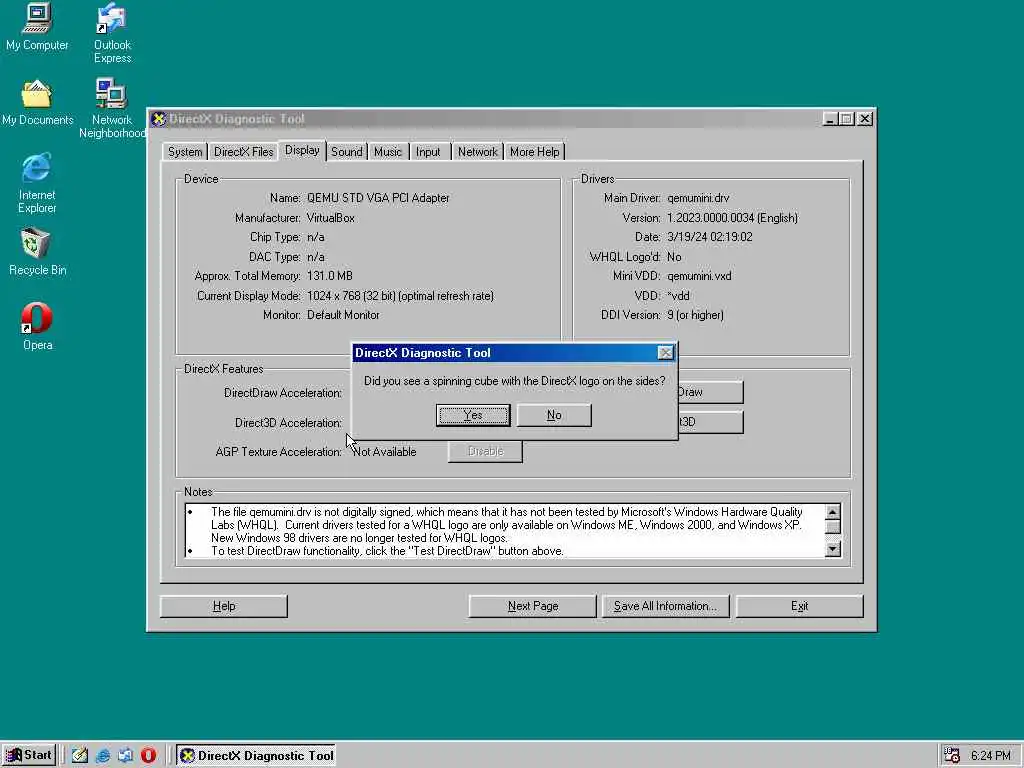Open the Sound tab
The width and height of the screenshot is (1024, 768).
point(346,152)
